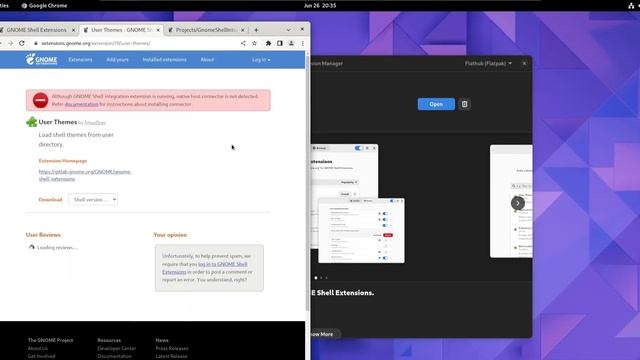The height and width of the screenshot is (360, 640).
Task: Click the second screenshot thumbnail at right edge
Action: click(511, 201)
